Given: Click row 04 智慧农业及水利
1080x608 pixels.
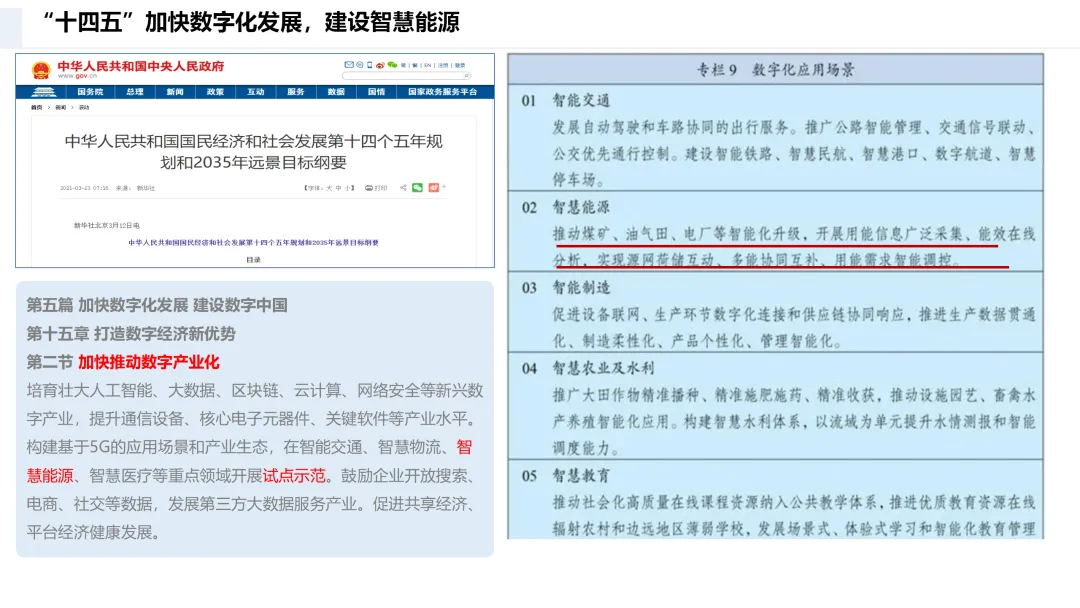Looking at the screenshot, I should tap(776, 406).
